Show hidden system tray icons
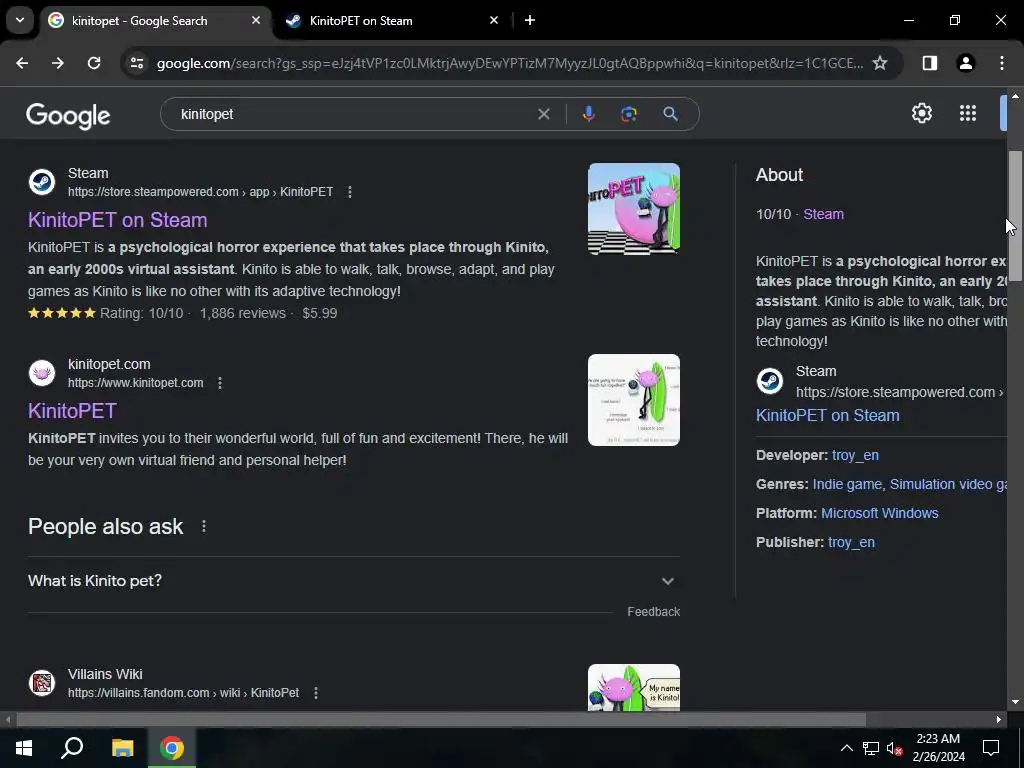This screenshot has height=768, width=1024. tap(846, 748)
